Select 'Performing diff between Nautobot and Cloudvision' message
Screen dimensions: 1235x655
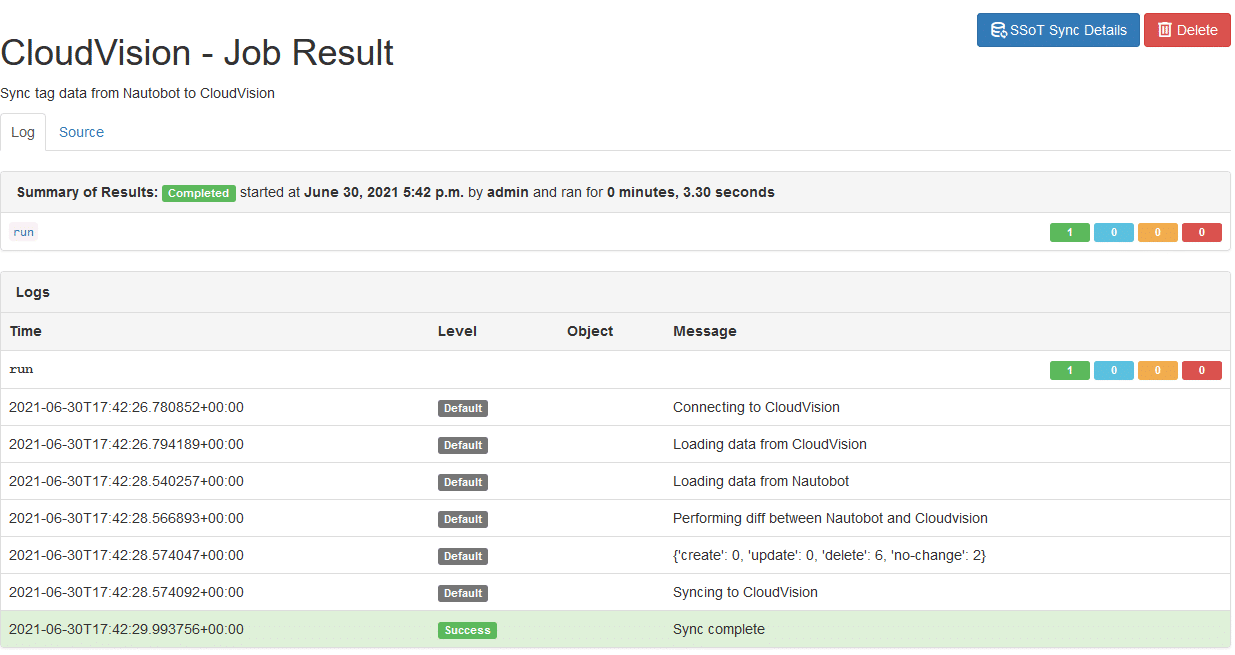tap(830, 518)
